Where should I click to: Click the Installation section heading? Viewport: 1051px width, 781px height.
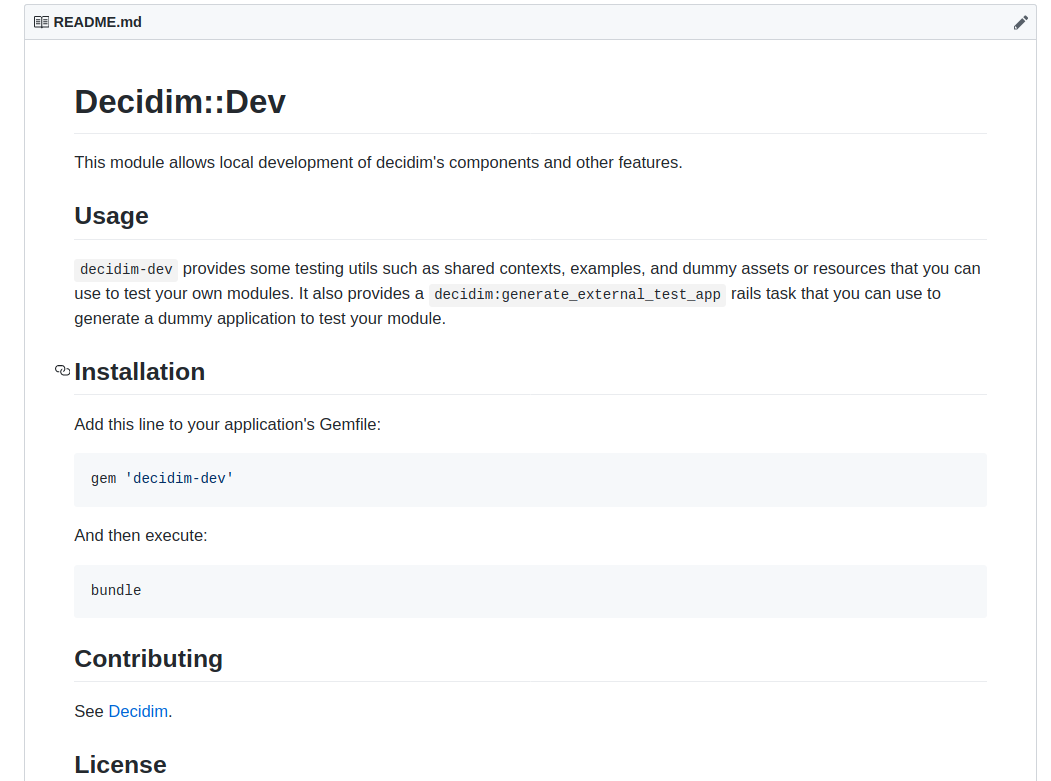[x=140, y=371]
